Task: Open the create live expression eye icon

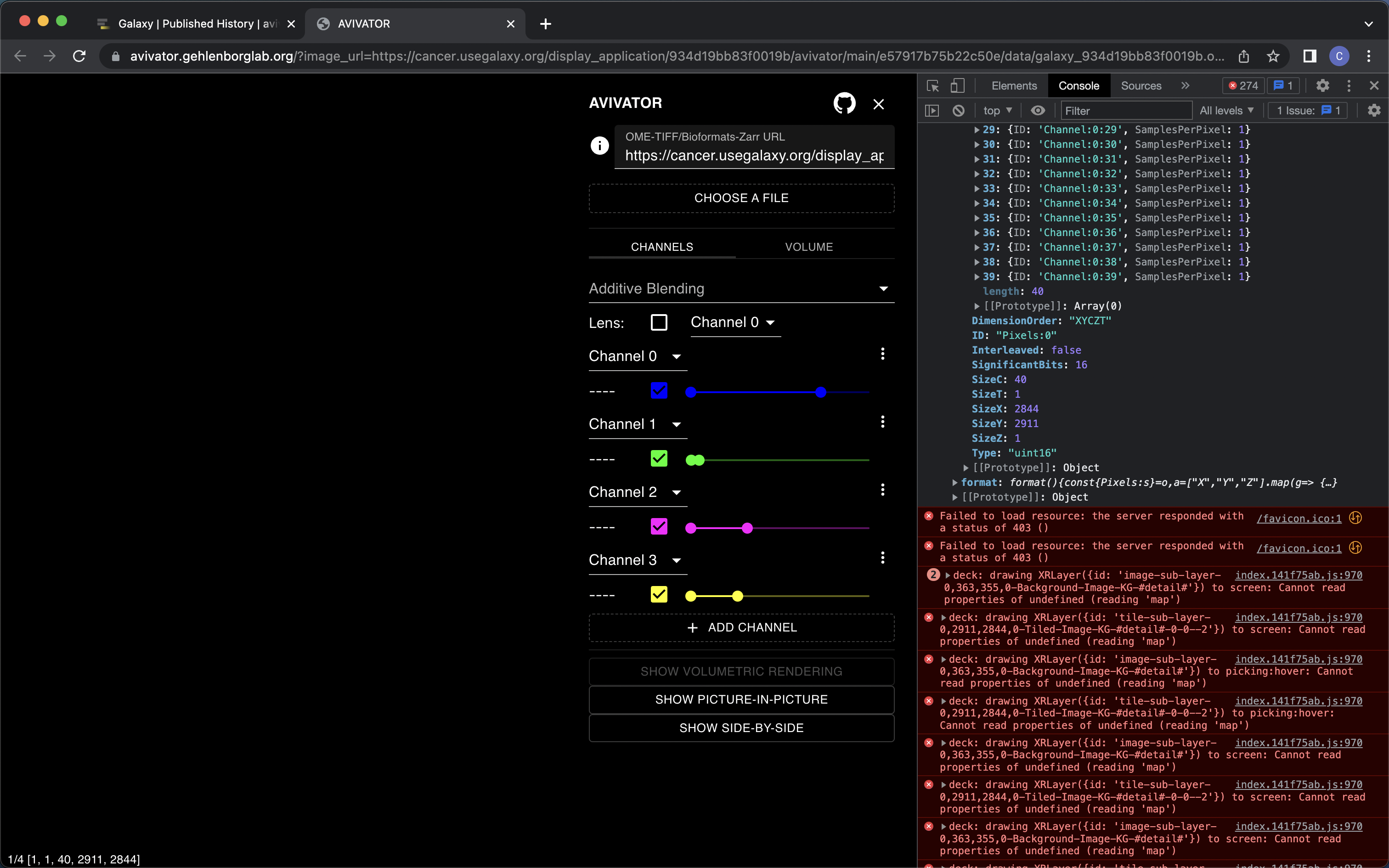Action: coord(1039,110)
